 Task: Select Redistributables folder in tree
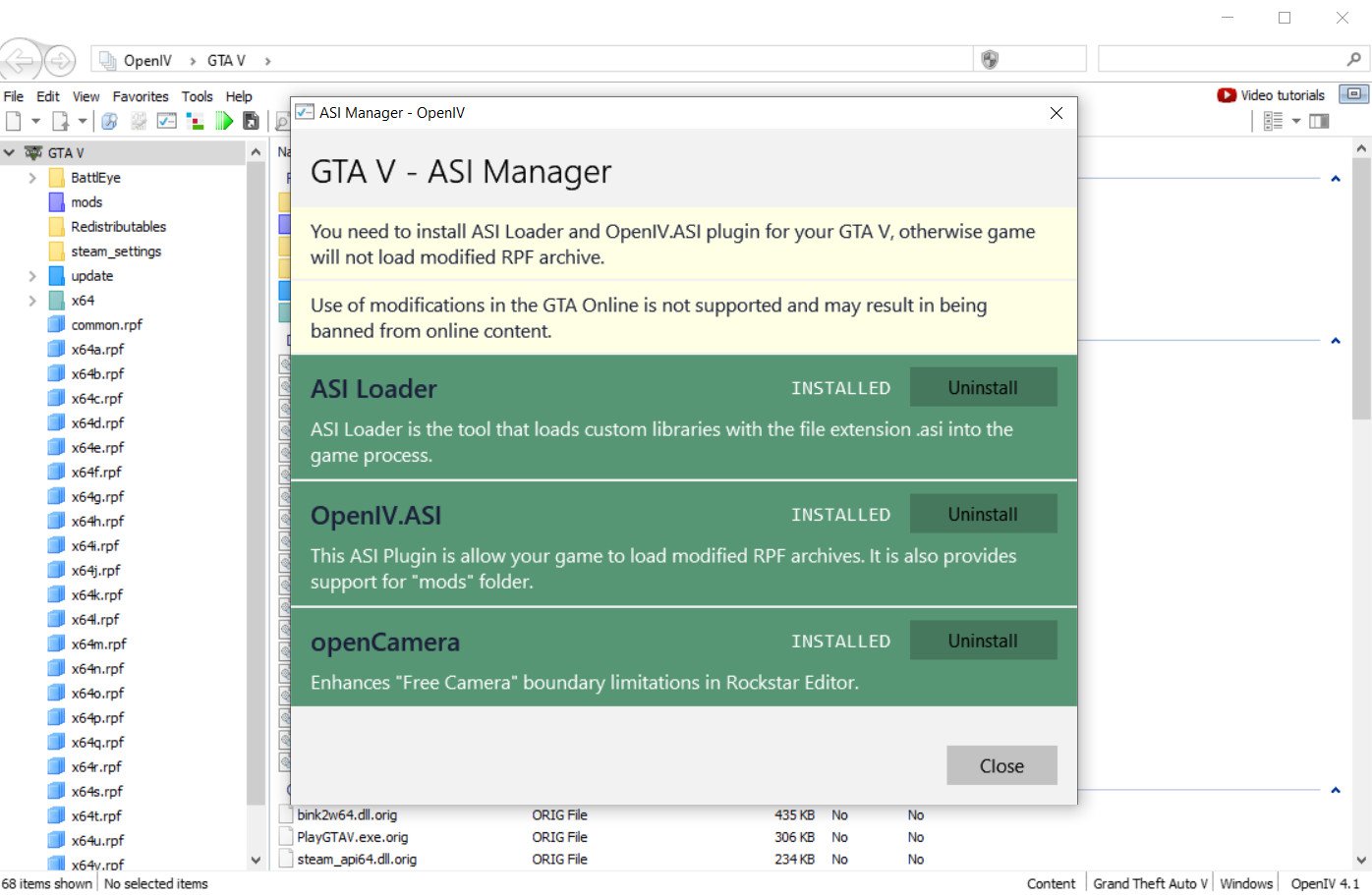click(118, 227)
